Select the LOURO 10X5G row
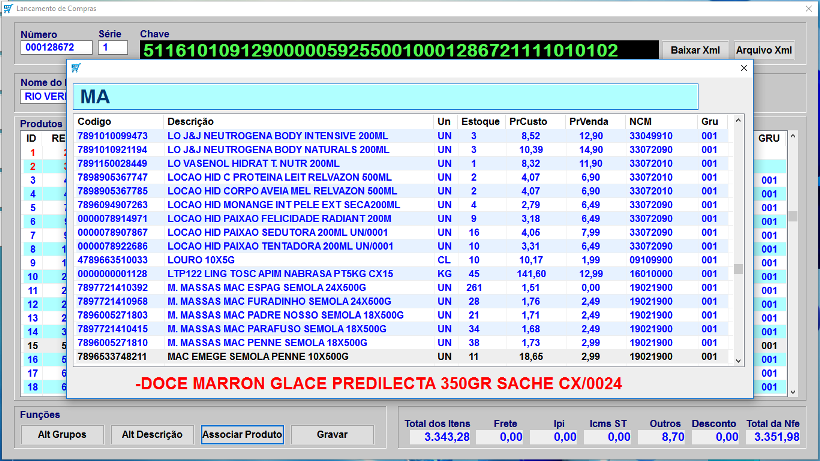 pos(401,260)
